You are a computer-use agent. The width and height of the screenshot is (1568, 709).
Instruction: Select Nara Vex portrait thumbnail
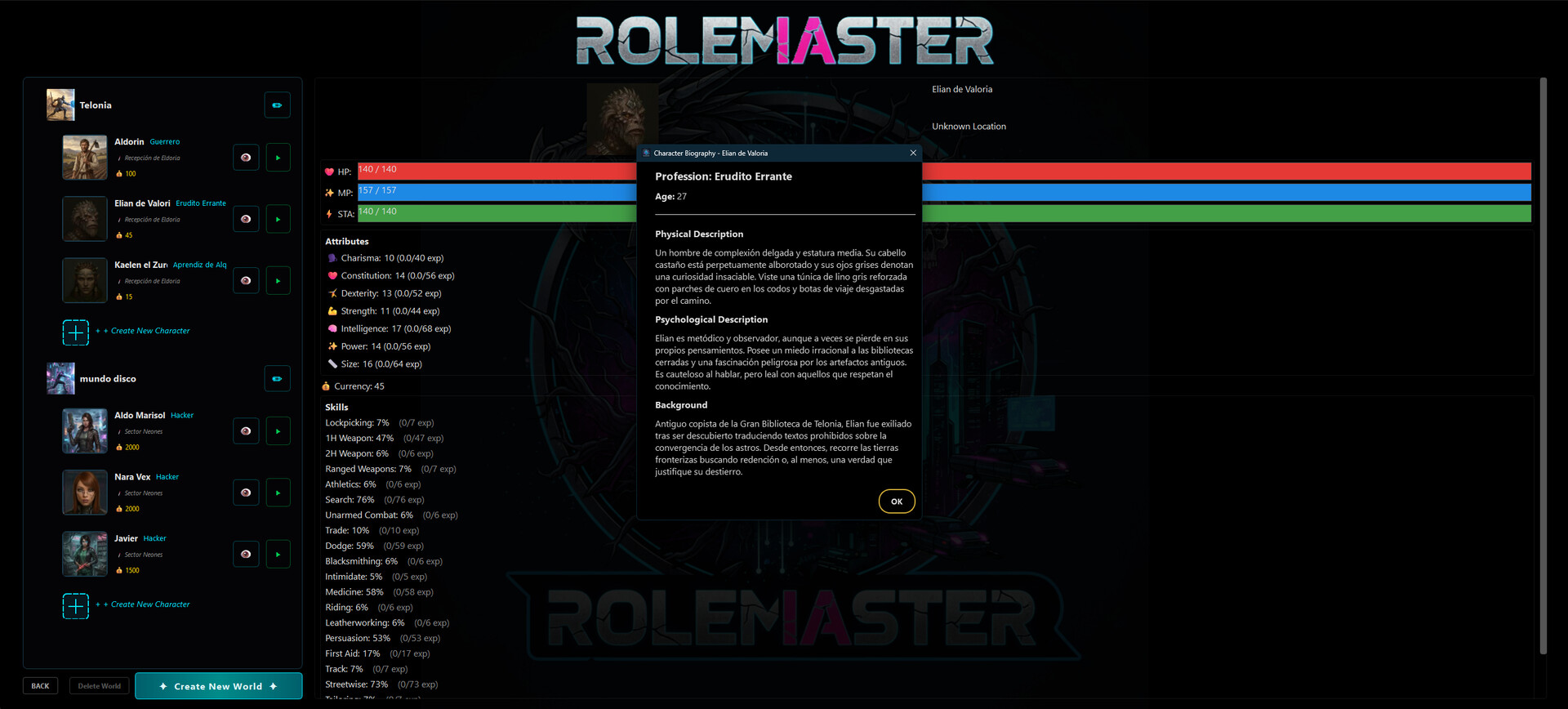85,492
